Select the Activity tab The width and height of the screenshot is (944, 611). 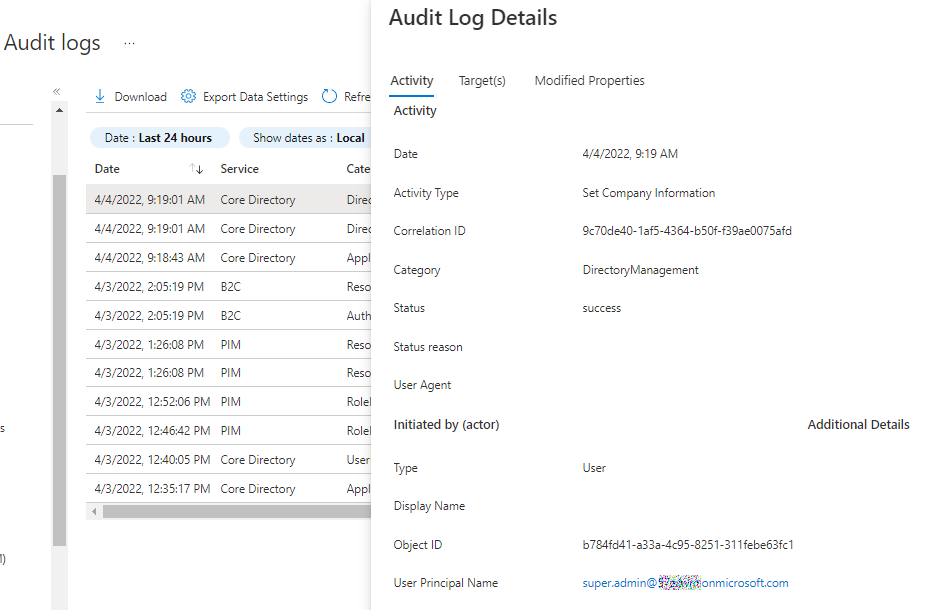point(412,81)
